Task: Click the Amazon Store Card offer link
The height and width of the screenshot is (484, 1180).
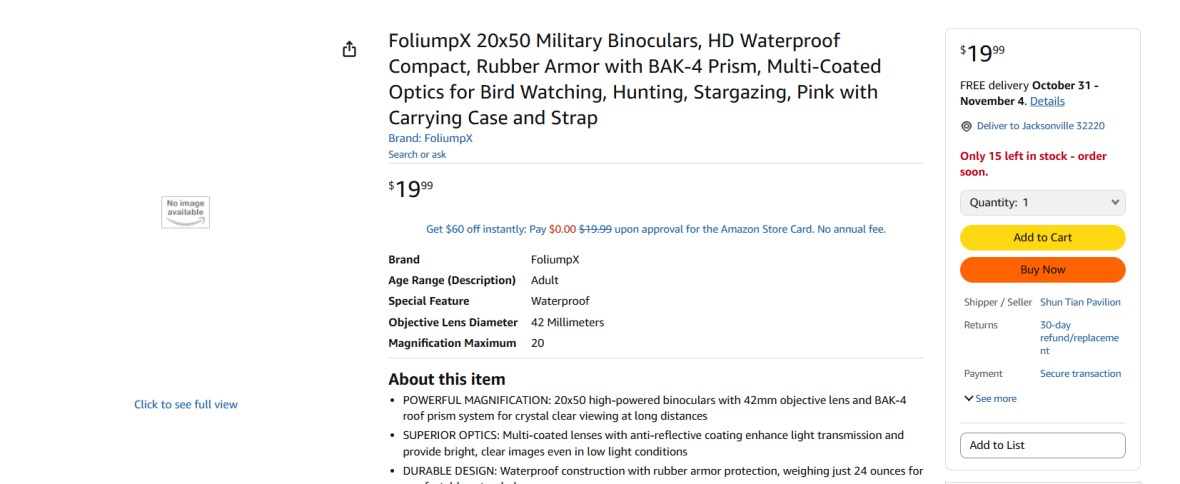Action: click(655, 229)
